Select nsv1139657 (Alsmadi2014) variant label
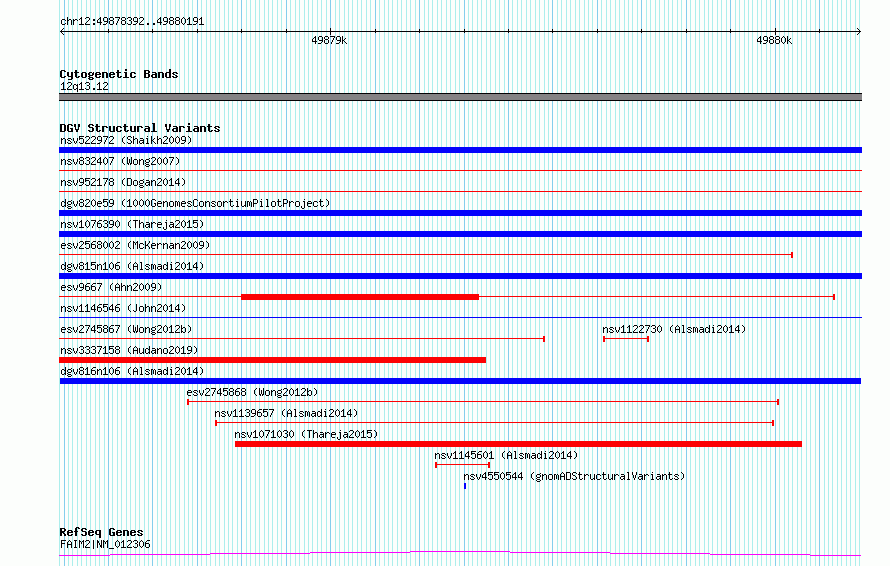Viewport: 890px width, 566px height. click(286, 413)
